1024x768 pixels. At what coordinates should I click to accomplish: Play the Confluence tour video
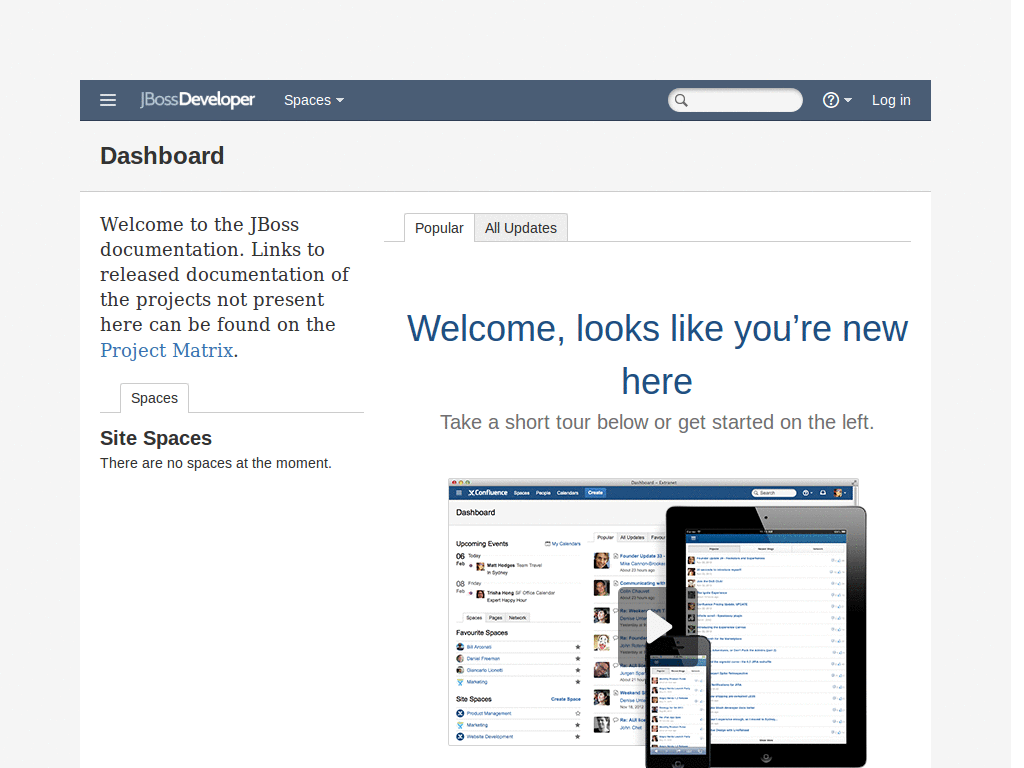[658, 625]
